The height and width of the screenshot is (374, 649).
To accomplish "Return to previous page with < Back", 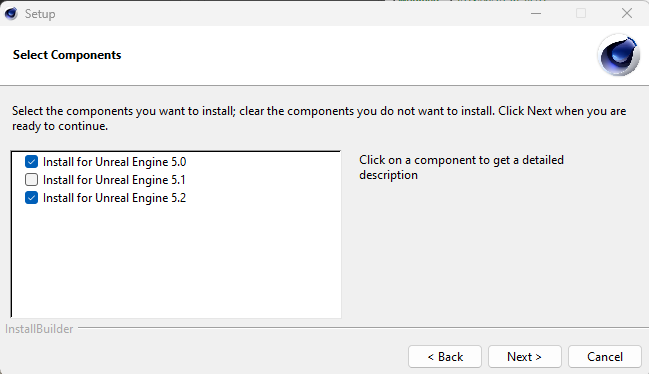I will tap(445, 357).
